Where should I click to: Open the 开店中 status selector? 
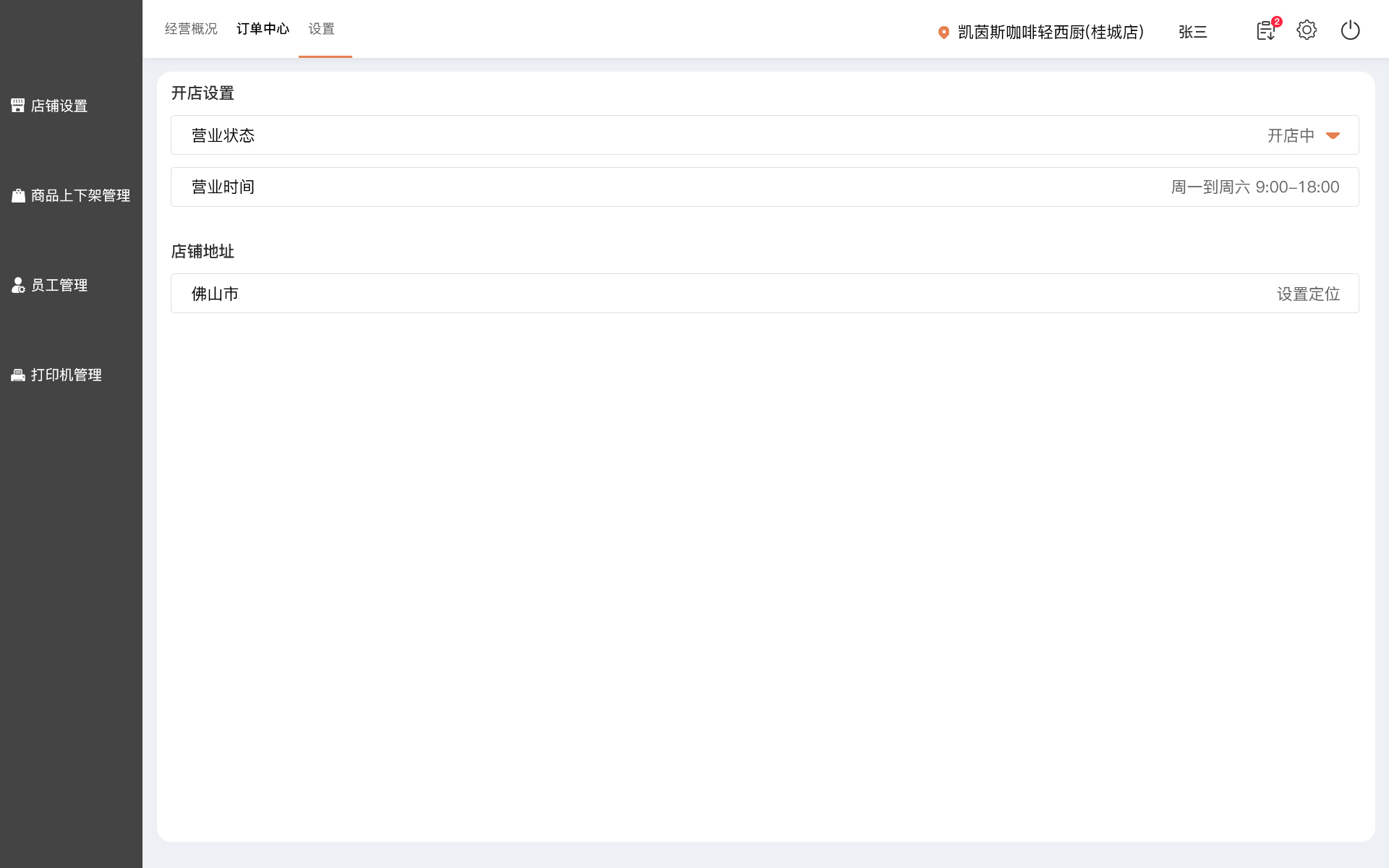click(1291, 135)
